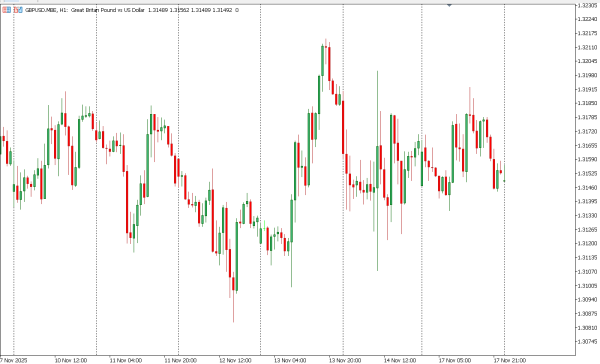Open the Depth of Market icon
This screenshot has height=364, width=600.
point(18,10)
